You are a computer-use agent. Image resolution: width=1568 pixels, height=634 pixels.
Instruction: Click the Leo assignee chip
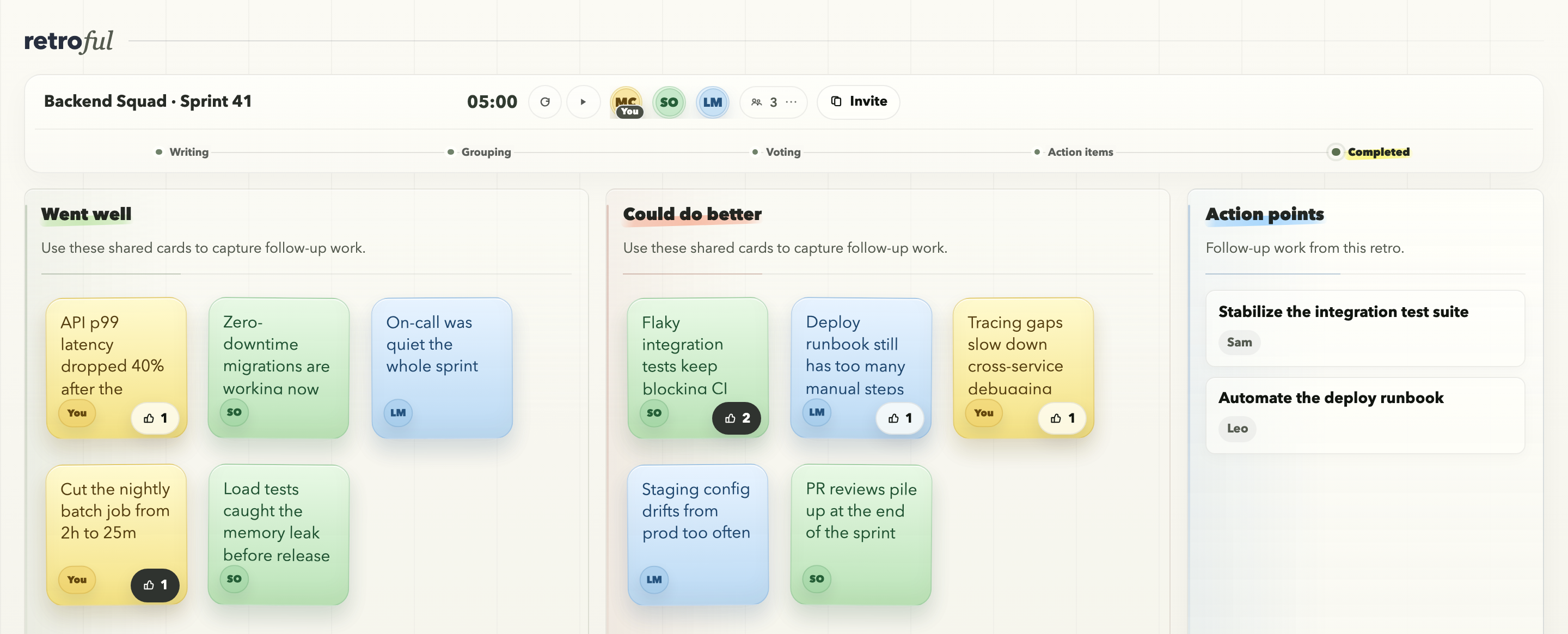click(1238, 429)
